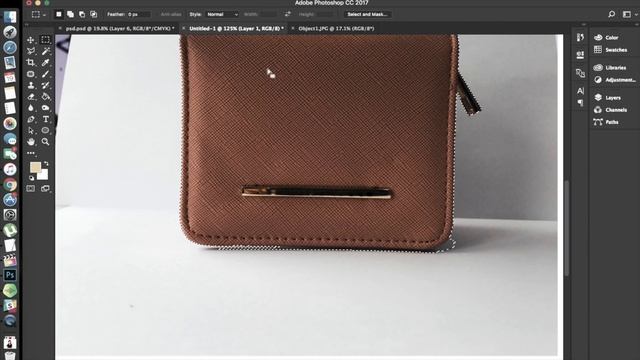Switch to the Untitled-1 document tab
Image resolution: width=640 pixels, height=360 pixels.
point(236,29)
